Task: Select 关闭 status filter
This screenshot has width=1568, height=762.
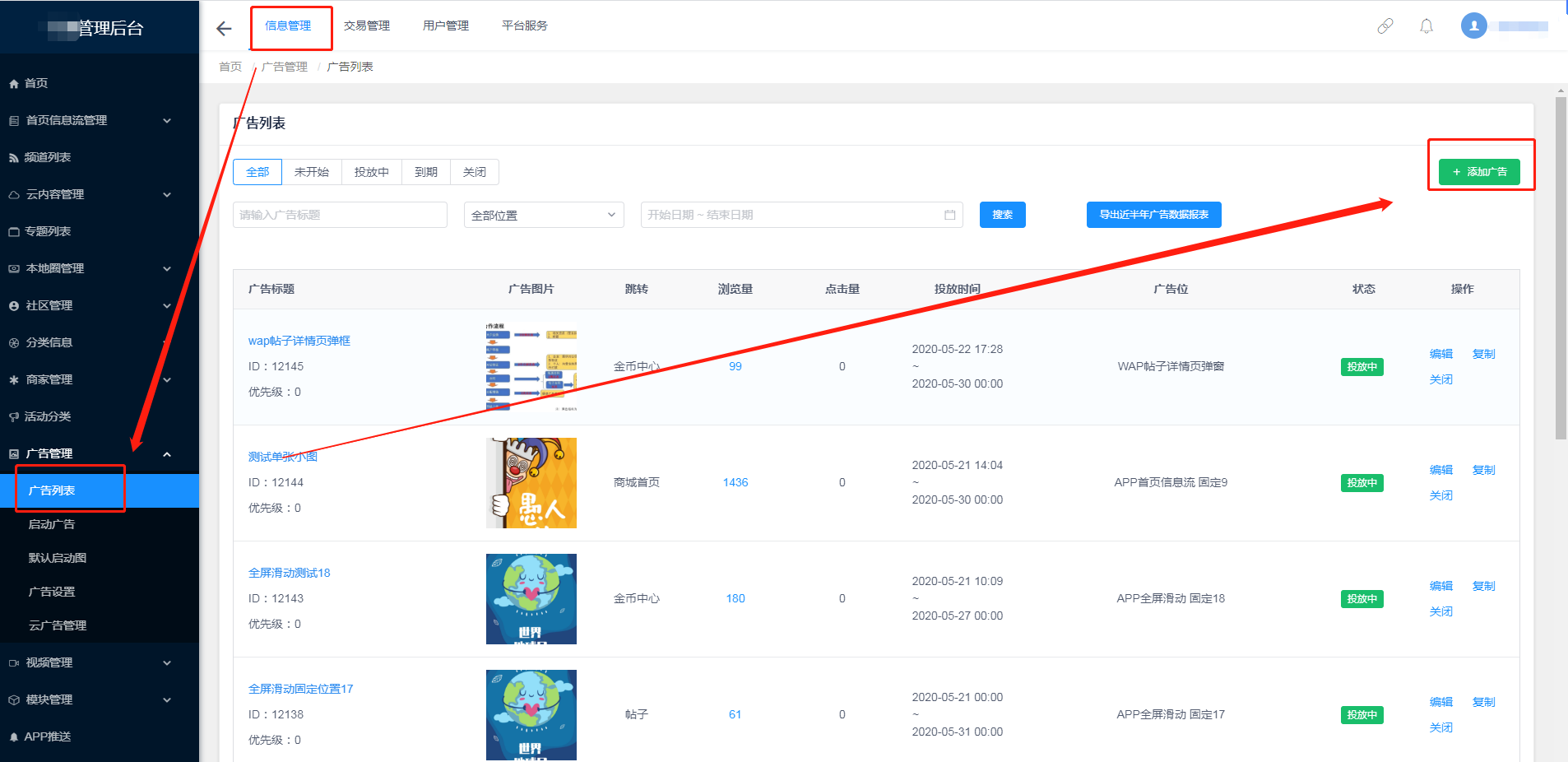Action: pos(475,172)
